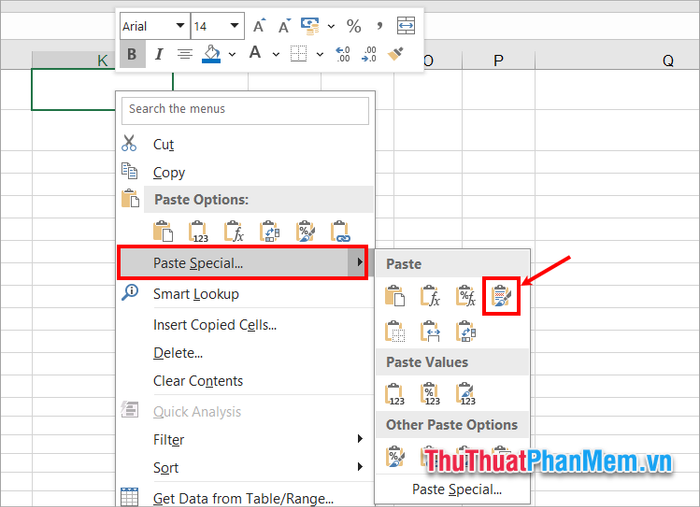Click Keep Source Formatting paste icon
The width and height of the screenshot is (700, 507).
tap(500, 295)
